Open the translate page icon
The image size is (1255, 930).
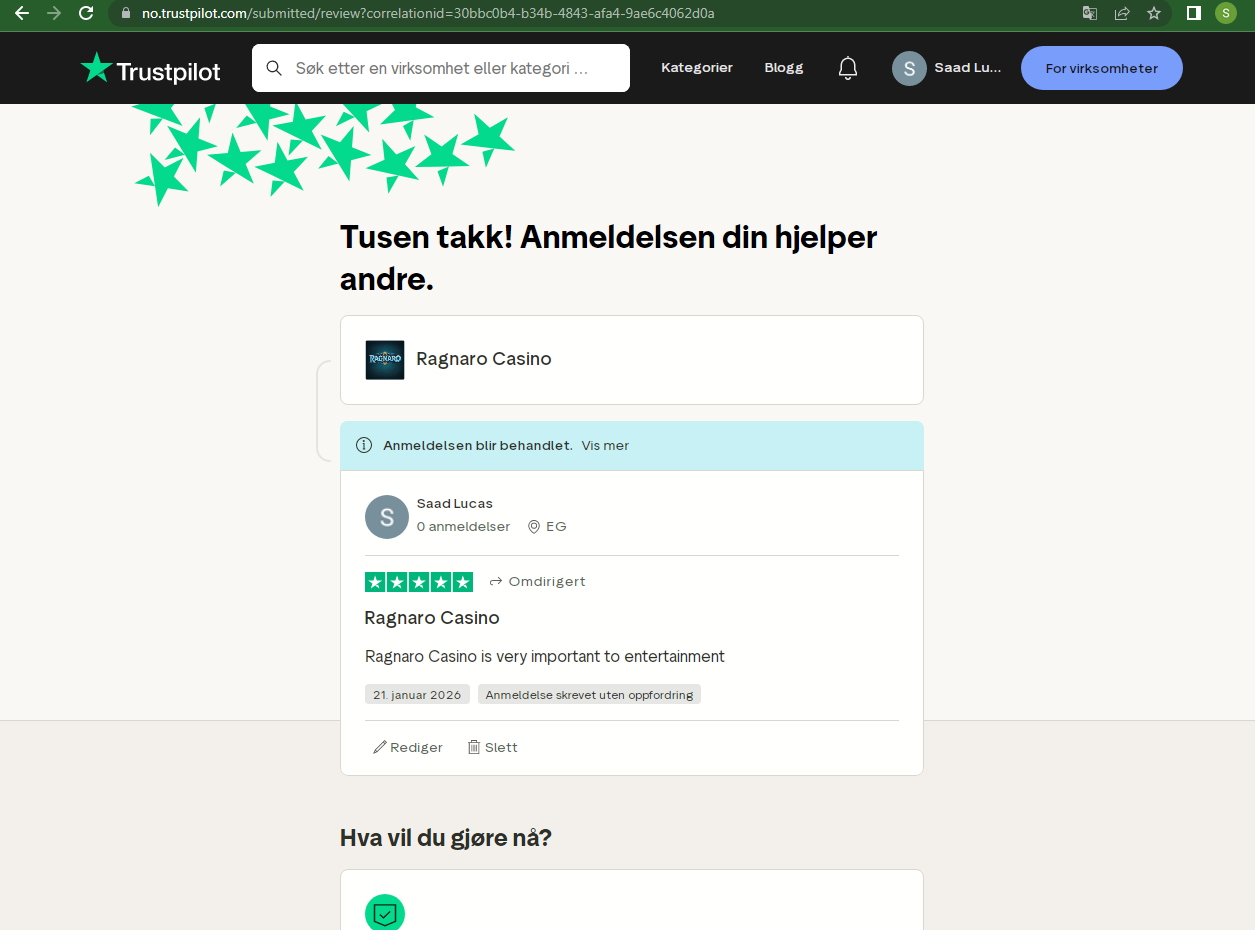click(1090, 13)
